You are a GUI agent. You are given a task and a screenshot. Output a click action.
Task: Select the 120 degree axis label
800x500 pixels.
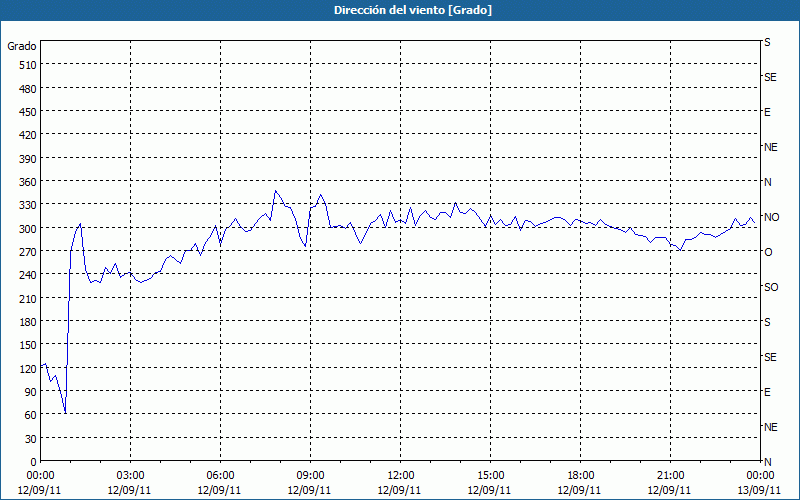pos(28,369)
